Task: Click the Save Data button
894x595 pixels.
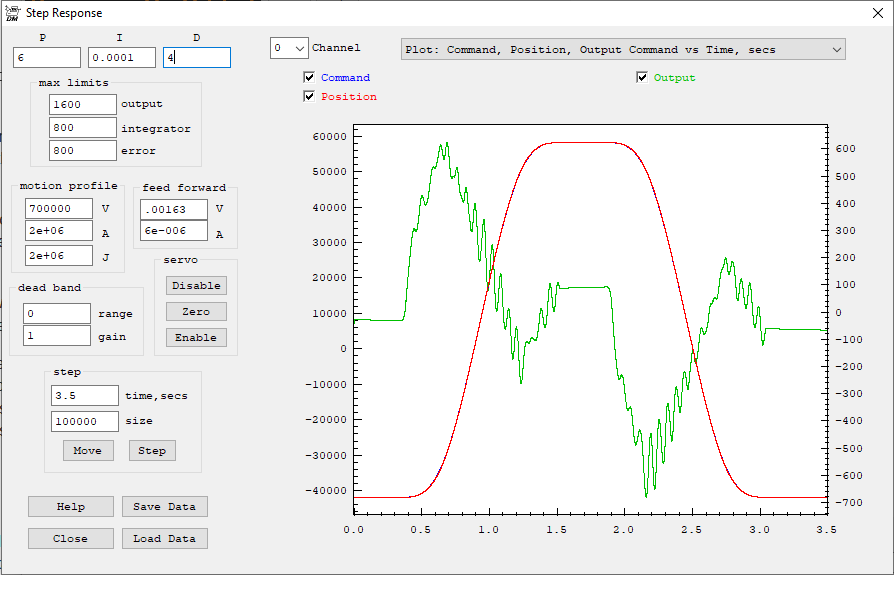Action: (x=165, y=506)
